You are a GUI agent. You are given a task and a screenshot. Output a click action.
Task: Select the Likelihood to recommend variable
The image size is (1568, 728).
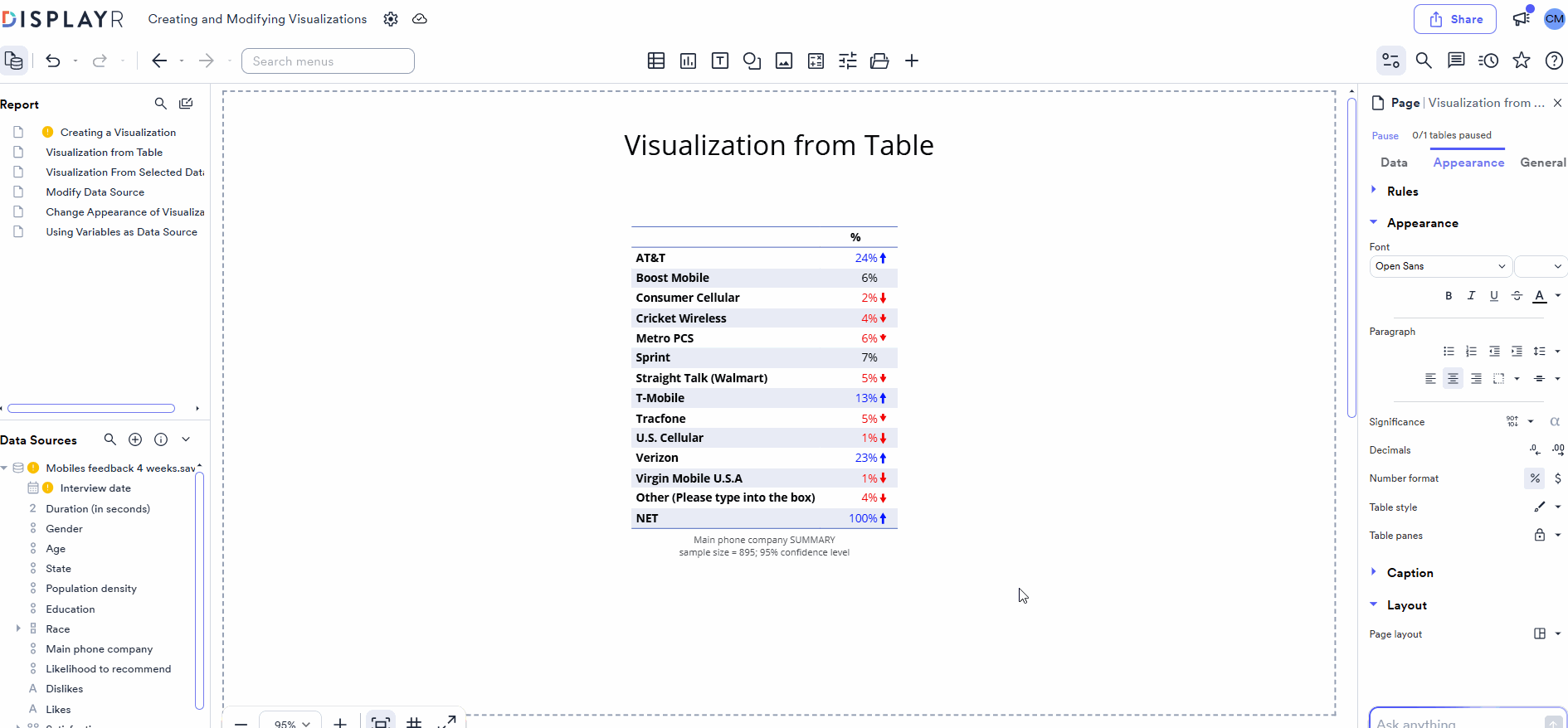tap(109, 669)
